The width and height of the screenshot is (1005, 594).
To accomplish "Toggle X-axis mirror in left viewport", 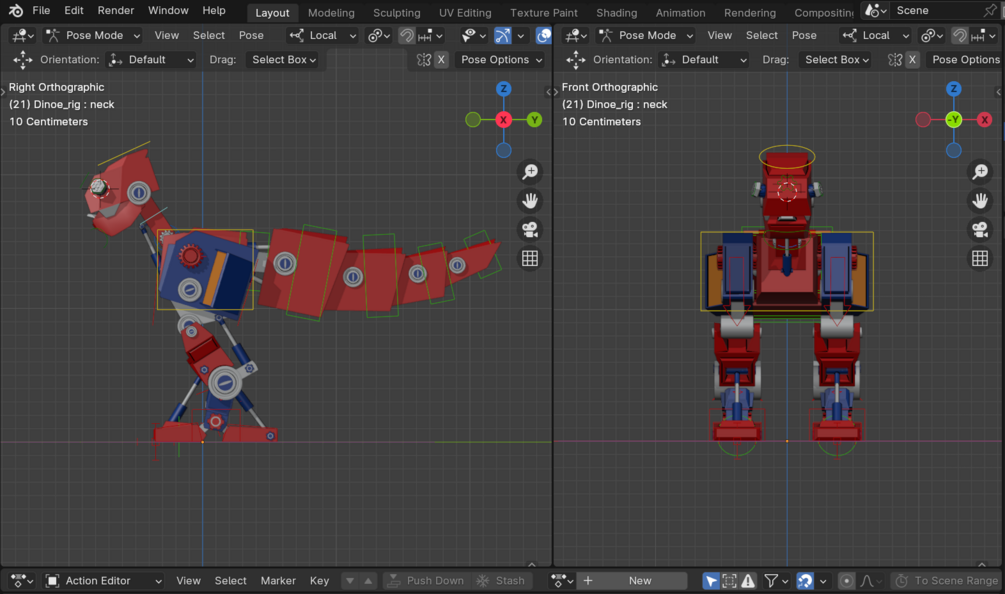I will (441, 60).
